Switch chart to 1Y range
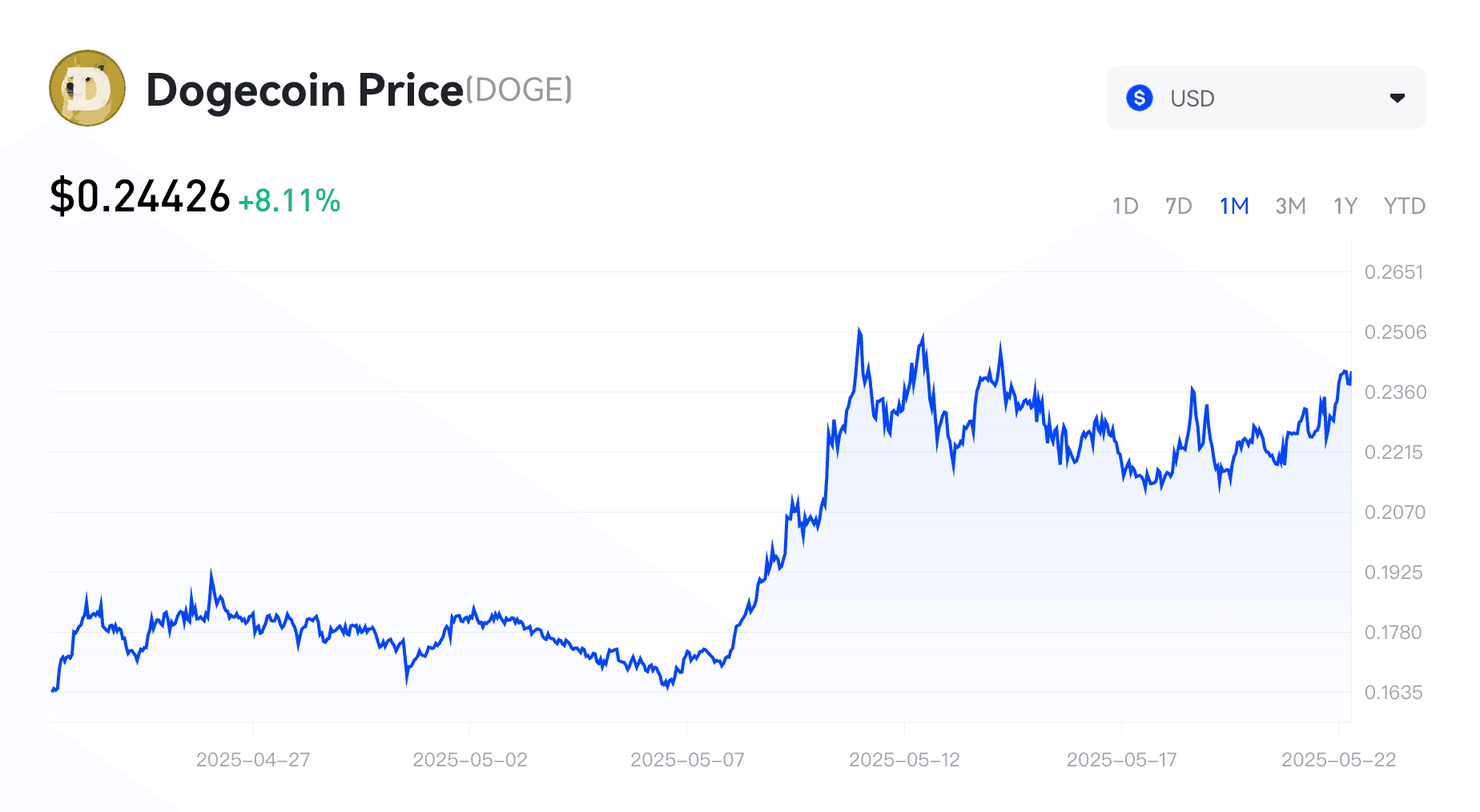 point(1345,206)
